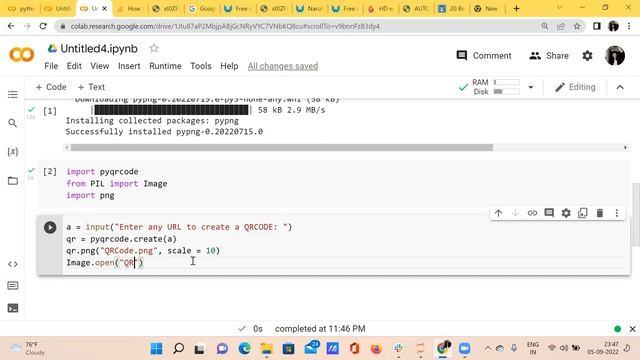The image size is (640, 360).
Task: Open the Windows Start menu
Action: point(156,349)
